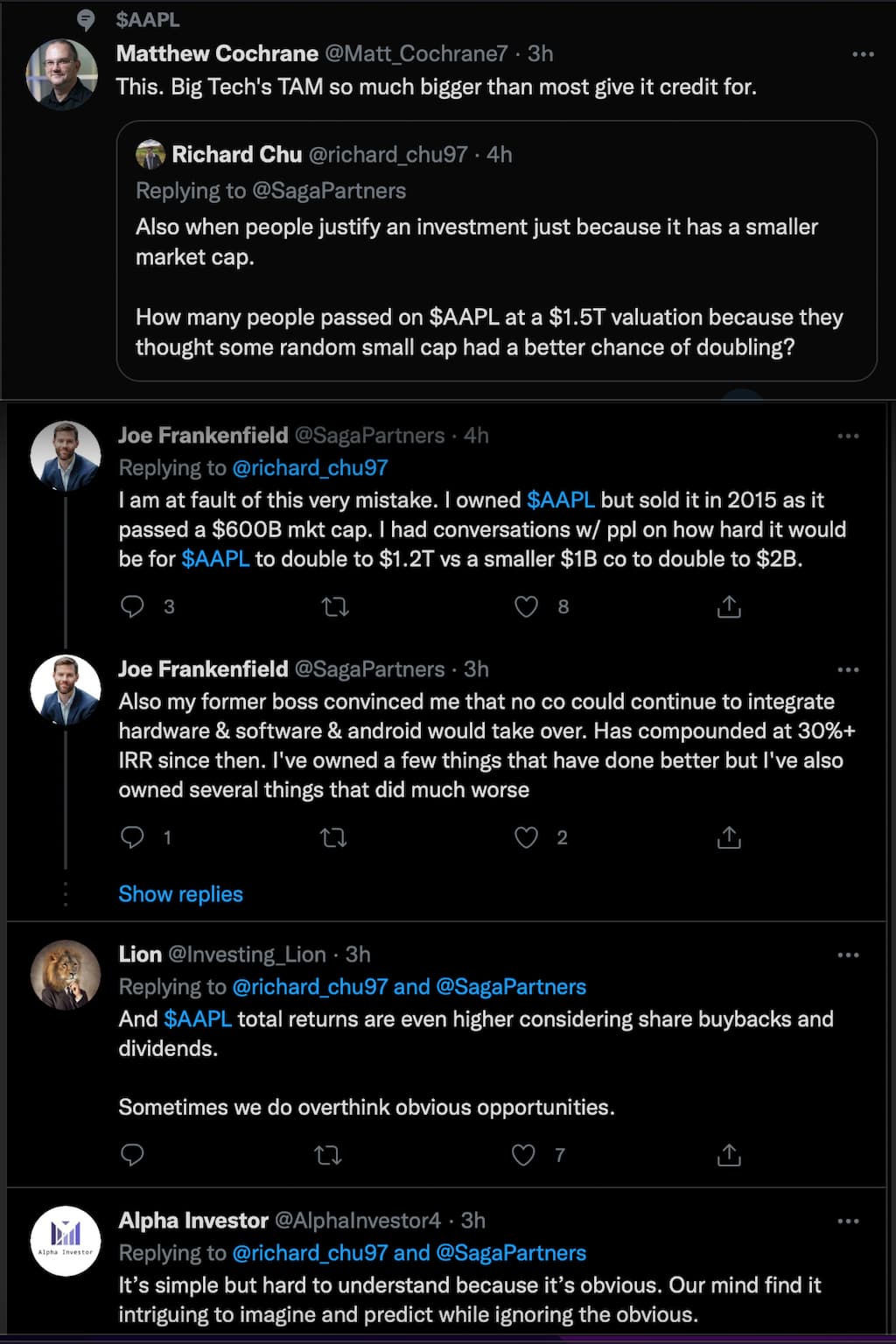View Alpha Investor's profile avatar

(x=66, y=1241)
